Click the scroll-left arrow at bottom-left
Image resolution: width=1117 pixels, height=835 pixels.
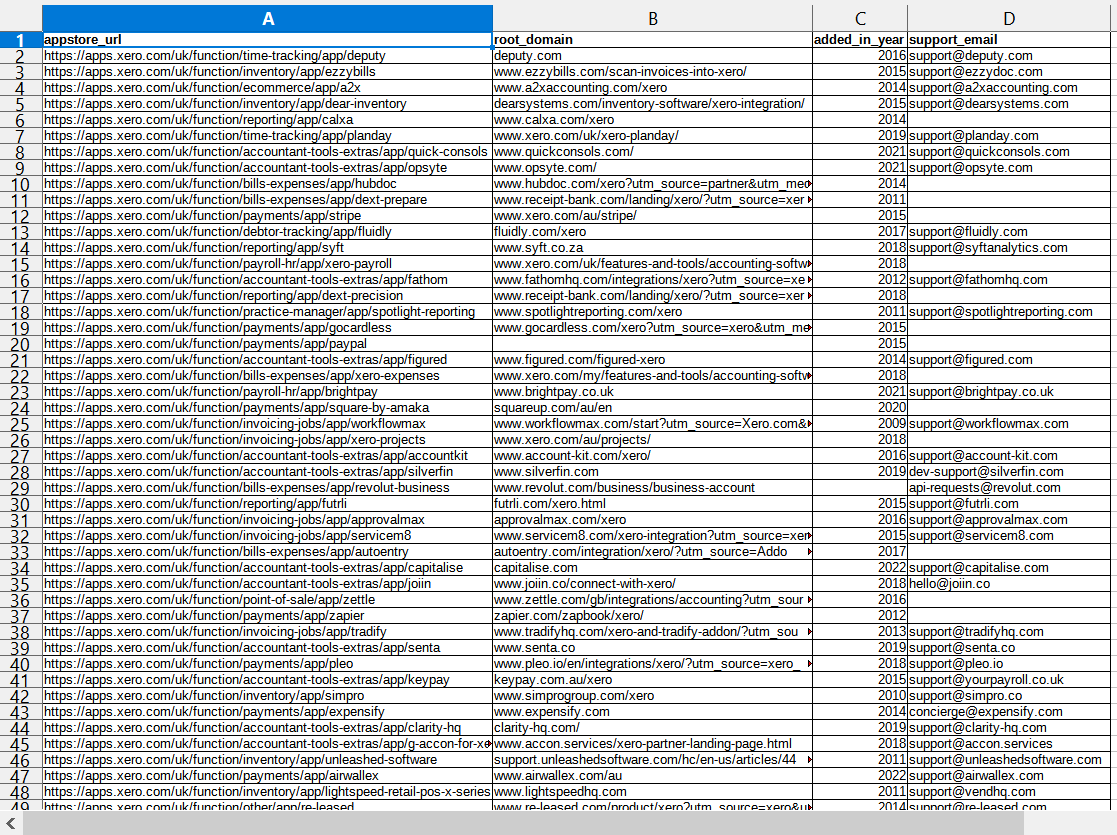(10, 823)
